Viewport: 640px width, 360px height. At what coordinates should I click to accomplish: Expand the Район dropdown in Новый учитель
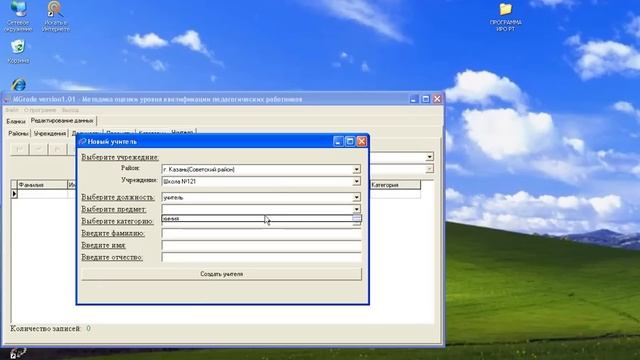pos(356,169)
